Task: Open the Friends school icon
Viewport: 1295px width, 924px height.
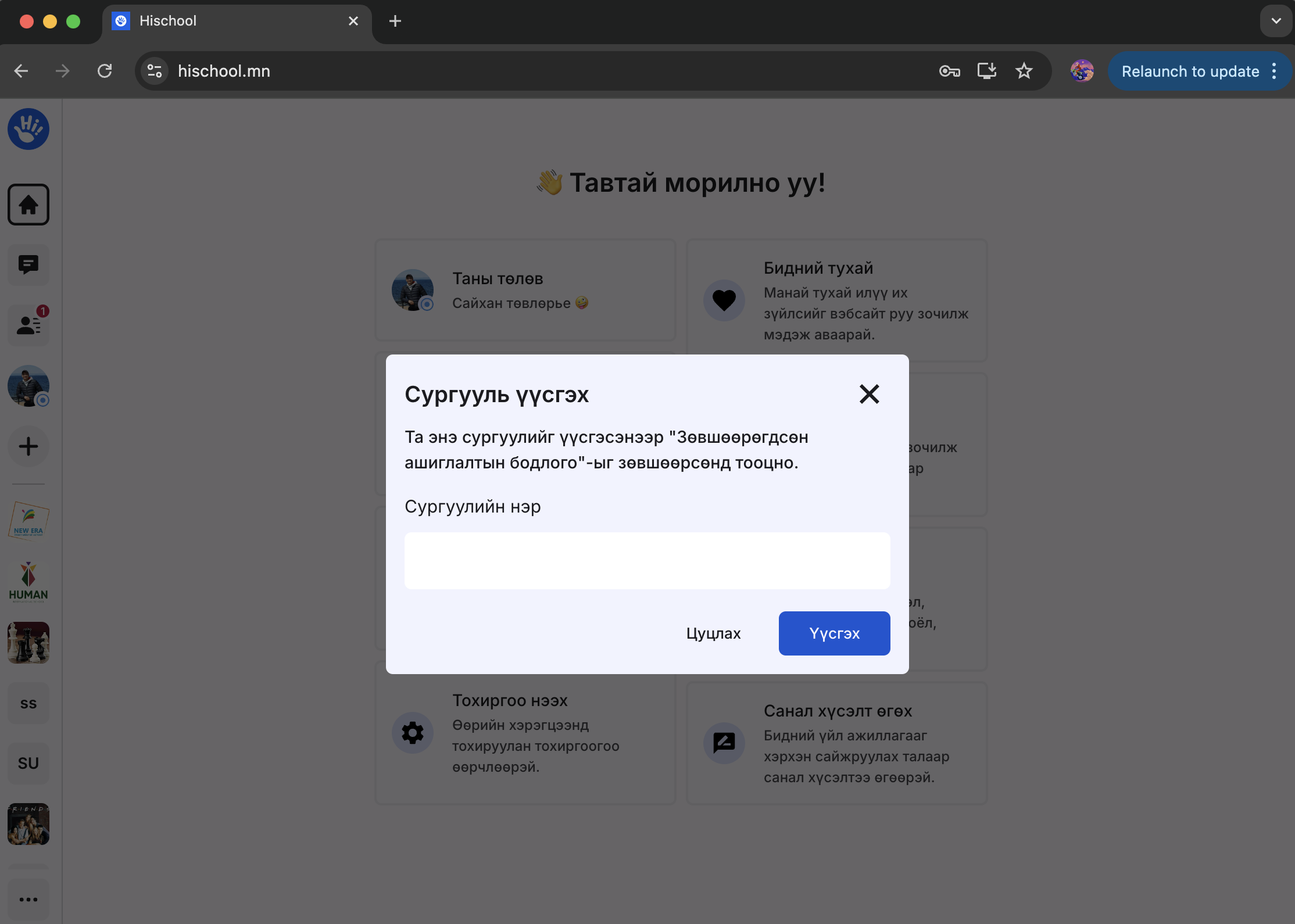Action: point(28,823)
